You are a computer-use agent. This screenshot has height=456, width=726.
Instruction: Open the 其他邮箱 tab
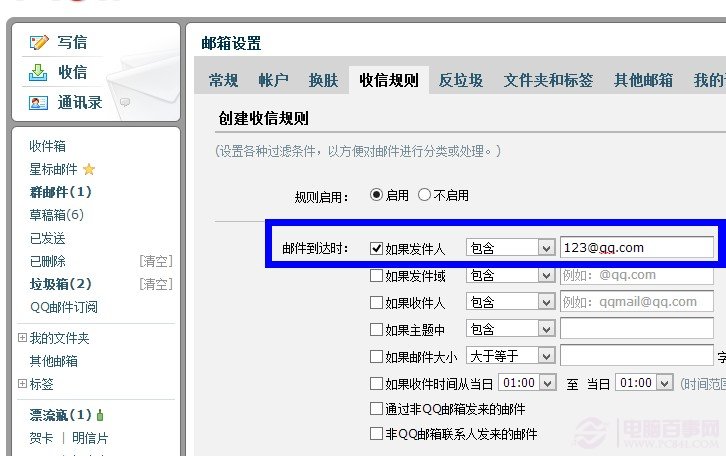coord(644,80)
